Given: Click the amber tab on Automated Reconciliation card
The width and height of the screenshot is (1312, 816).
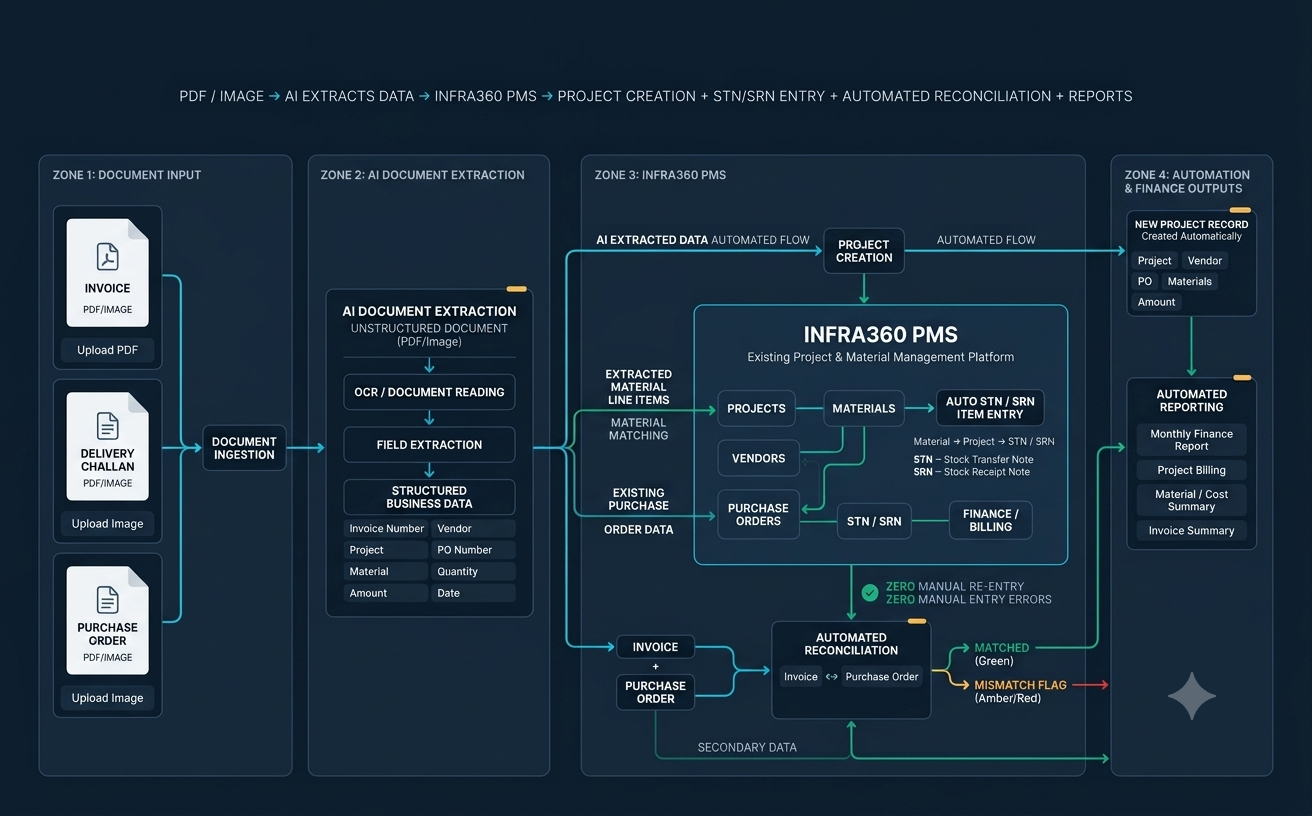Looking at the screenshot, I should (x=916, y=621).
